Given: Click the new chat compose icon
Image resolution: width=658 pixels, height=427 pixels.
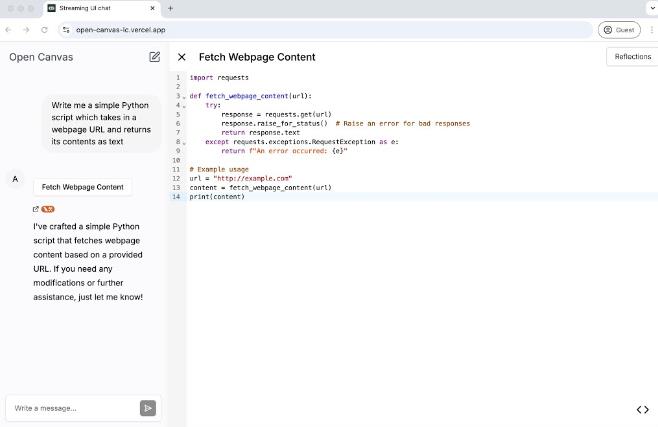Looking at the screenshot, I should [154, 57].
